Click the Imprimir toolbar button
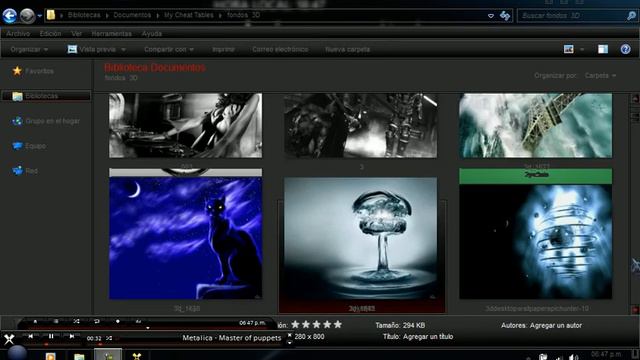 point(223,49)
